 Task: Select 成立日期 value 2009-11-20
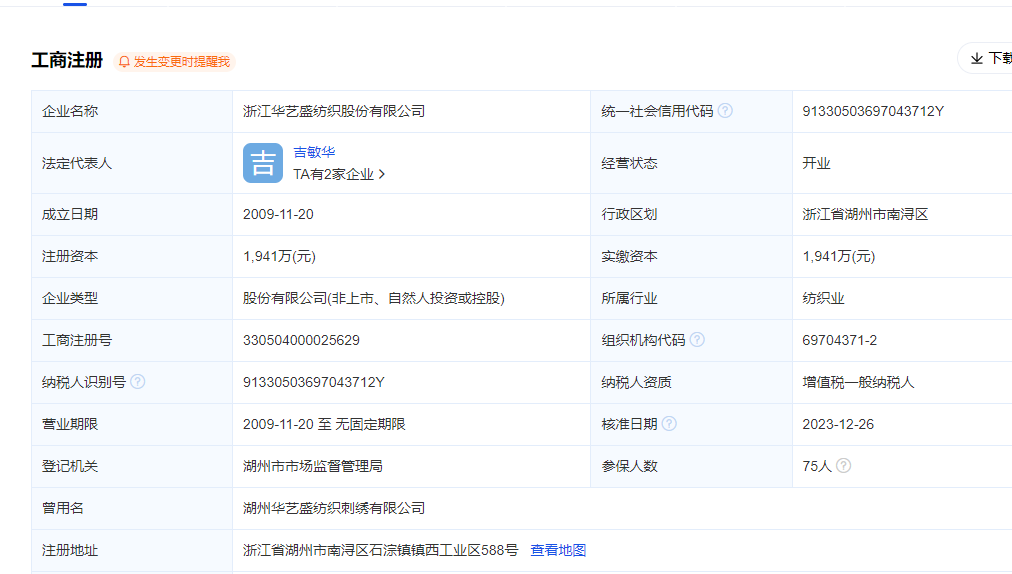click(x=278, y=214)
